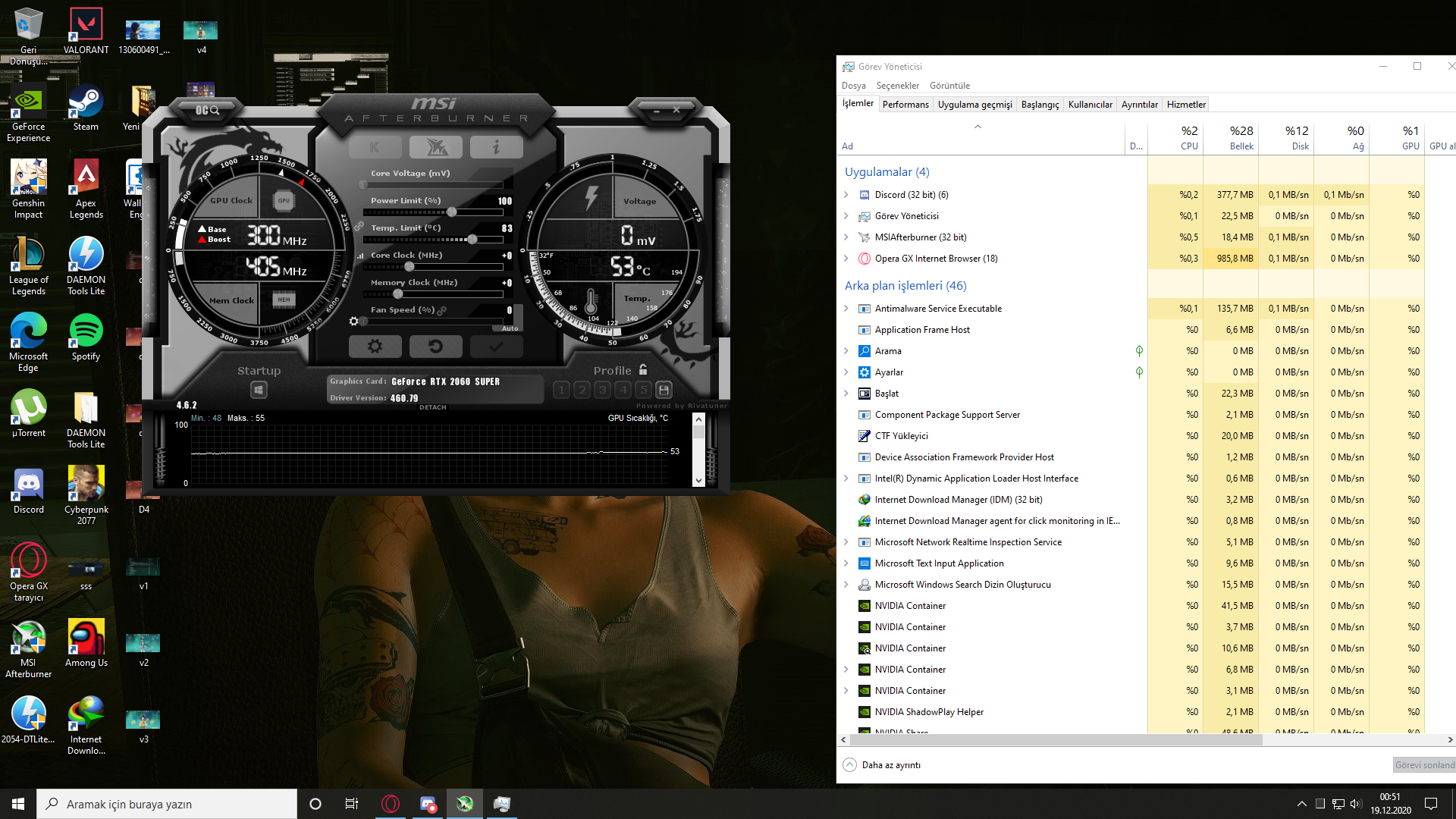Viewport: 1456px width, 819px height.
Task: Open Cyberpunk 2077 desktop shortcut
Action: 86,495
